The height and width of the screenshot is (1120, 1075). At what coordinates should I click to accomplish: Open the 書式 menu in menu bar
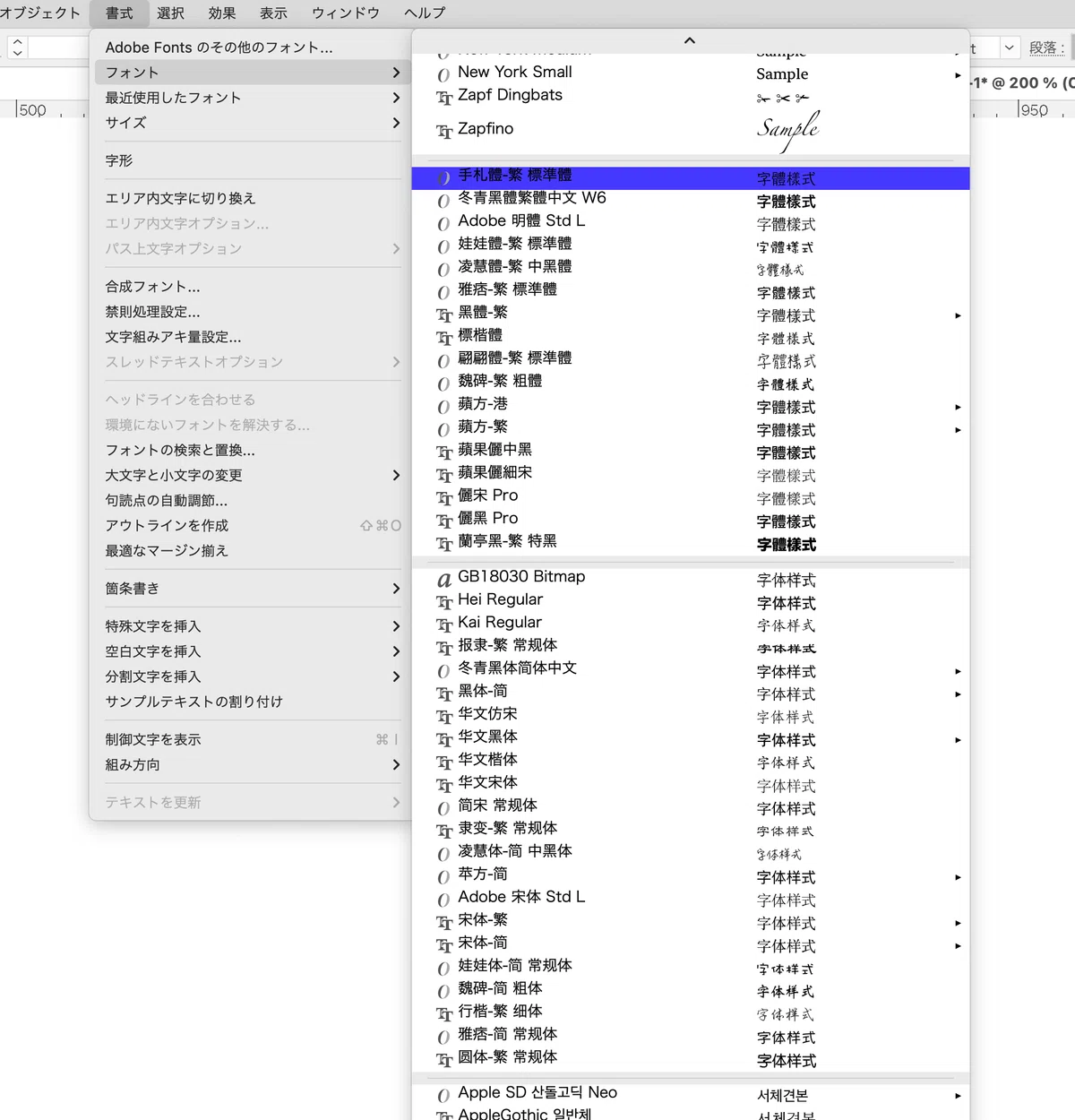tap(118, 13)
